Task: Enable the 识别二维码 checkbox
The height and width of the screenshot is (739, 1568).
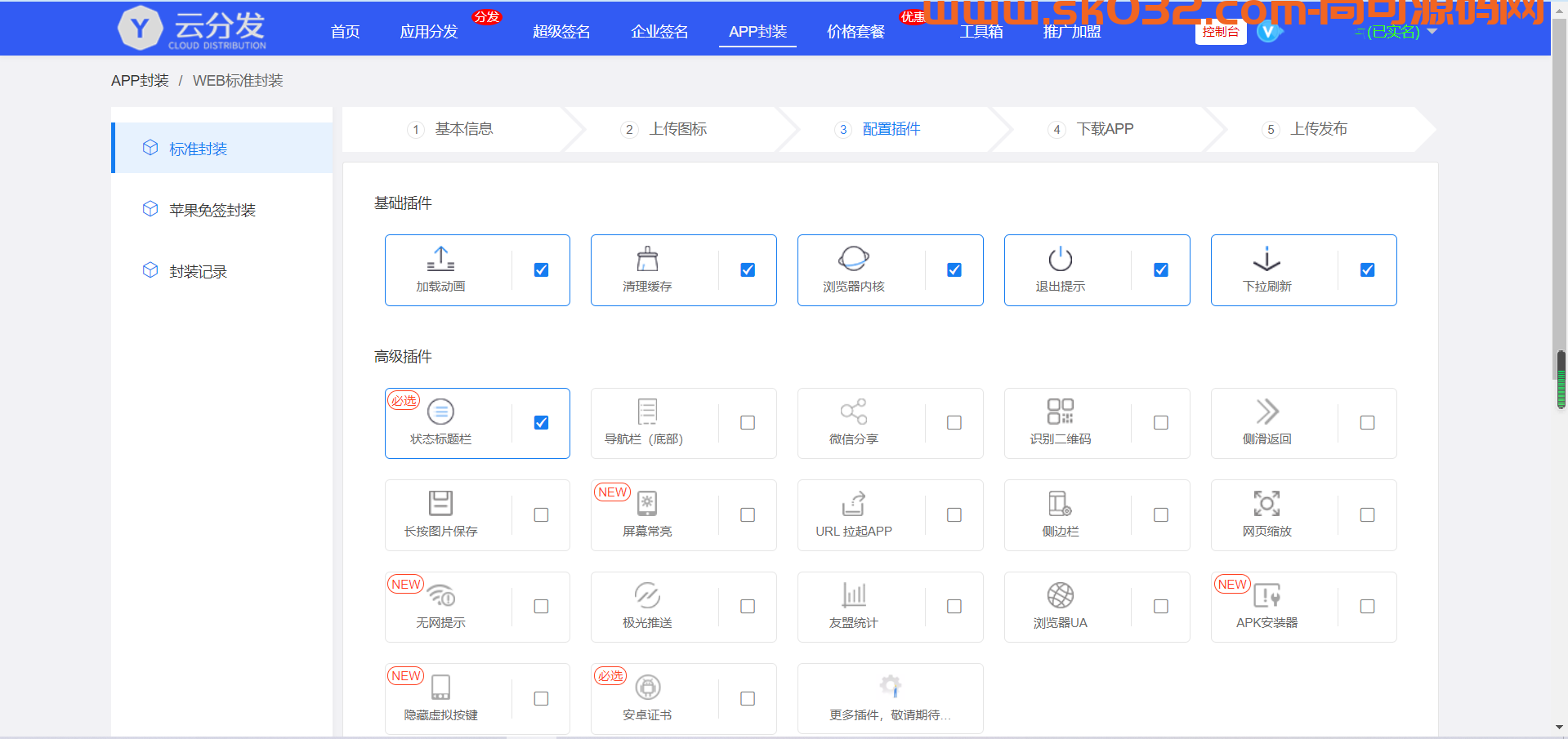Action: pyautogui.click(x=1161, y=422)
